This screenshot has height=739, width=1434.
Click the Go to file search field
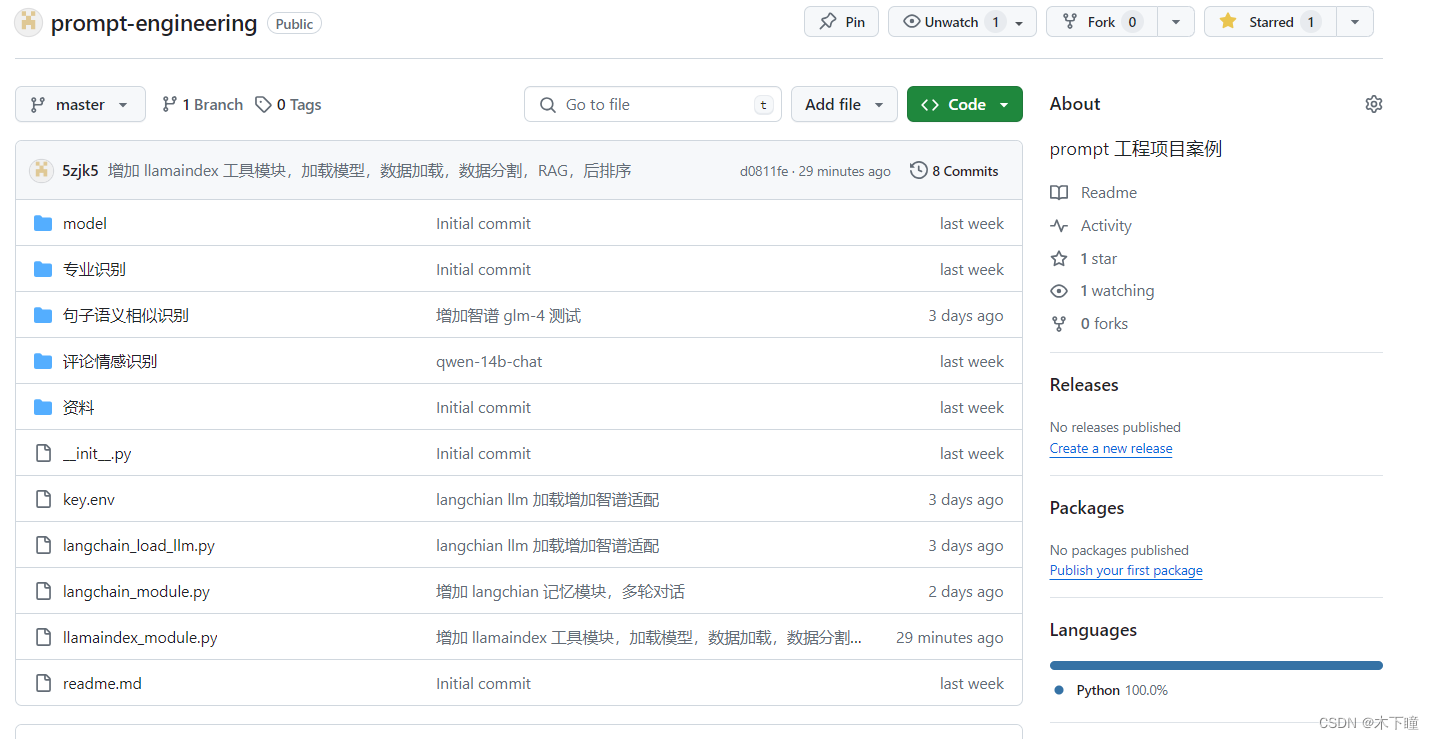653,104
